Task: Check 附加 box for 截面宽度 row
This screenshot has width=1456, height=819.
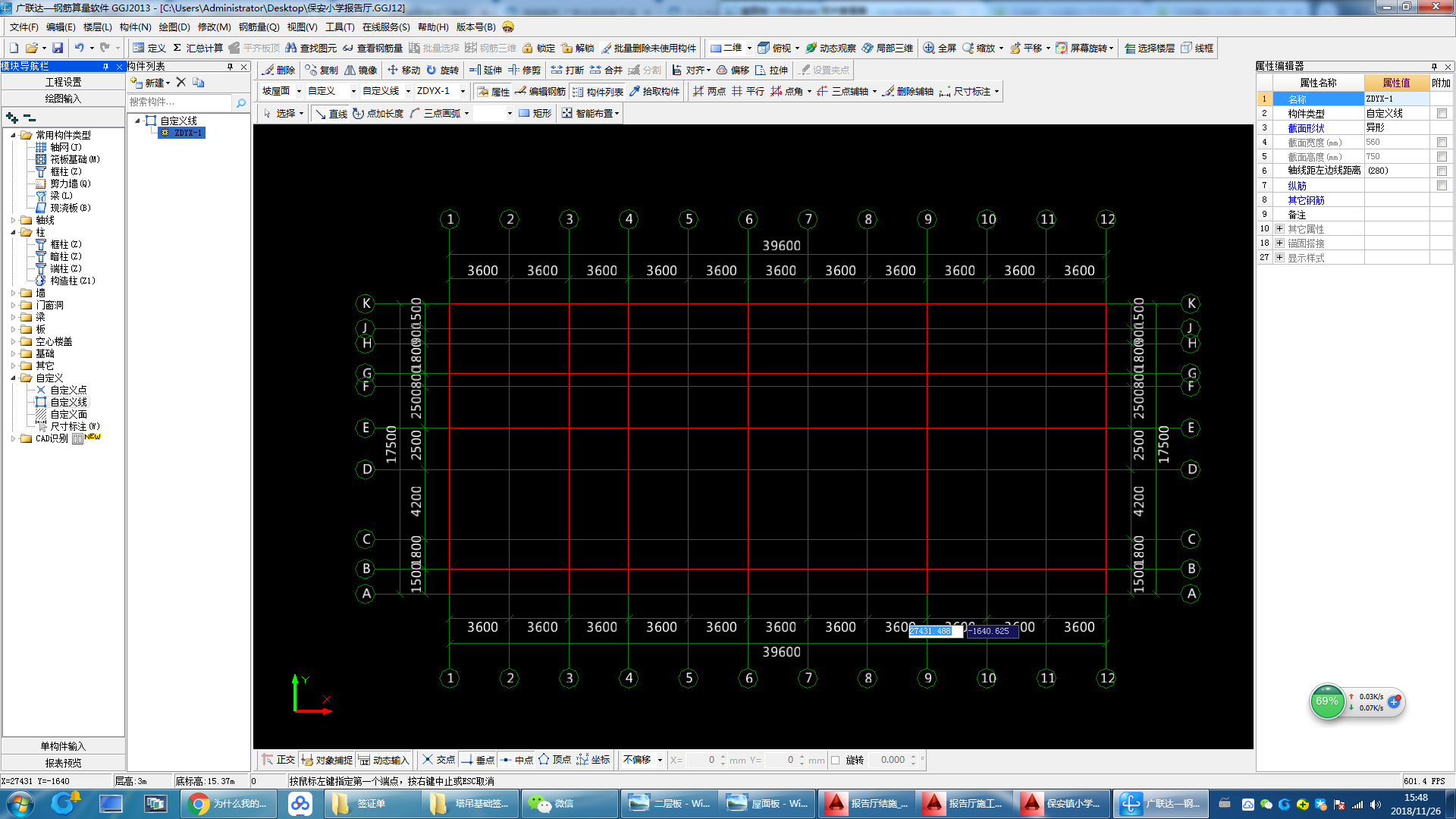Action: 1442,142
